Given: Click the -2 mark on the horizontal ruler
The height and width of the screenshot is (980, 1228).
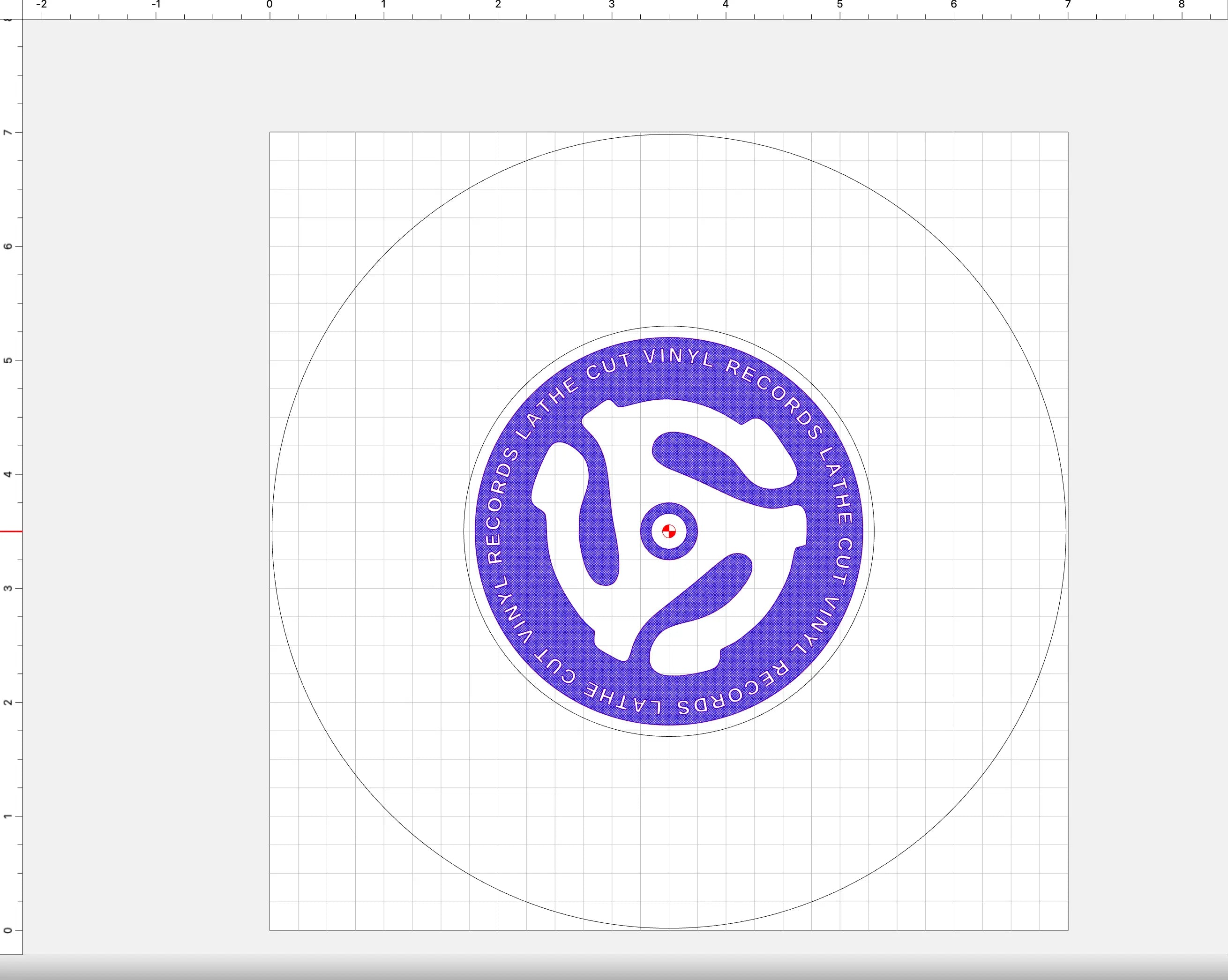Looking at the screenshot, I should point(42,5).
